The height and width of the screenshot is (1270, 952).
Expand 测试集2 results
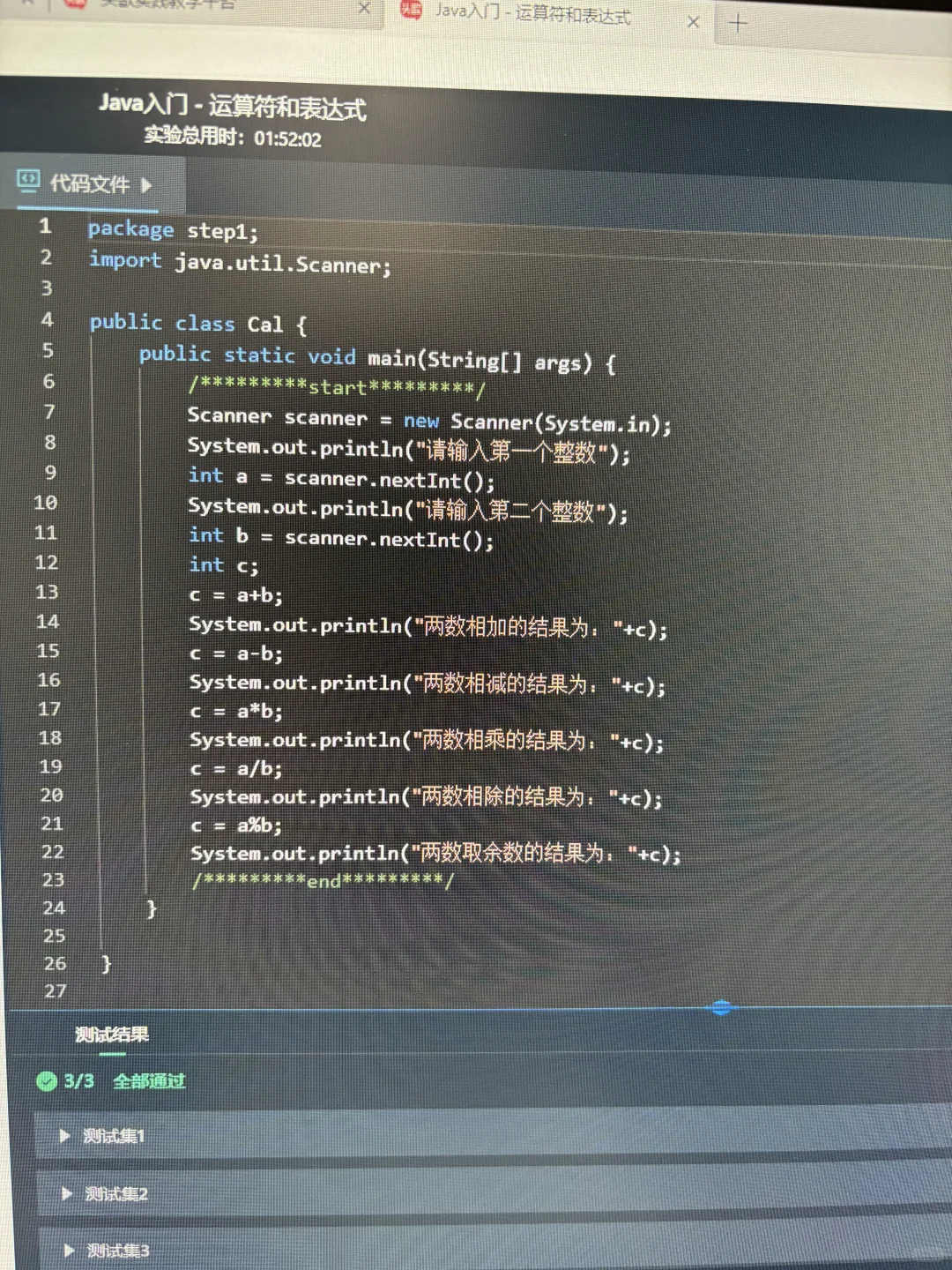[x=116, y=1193]
